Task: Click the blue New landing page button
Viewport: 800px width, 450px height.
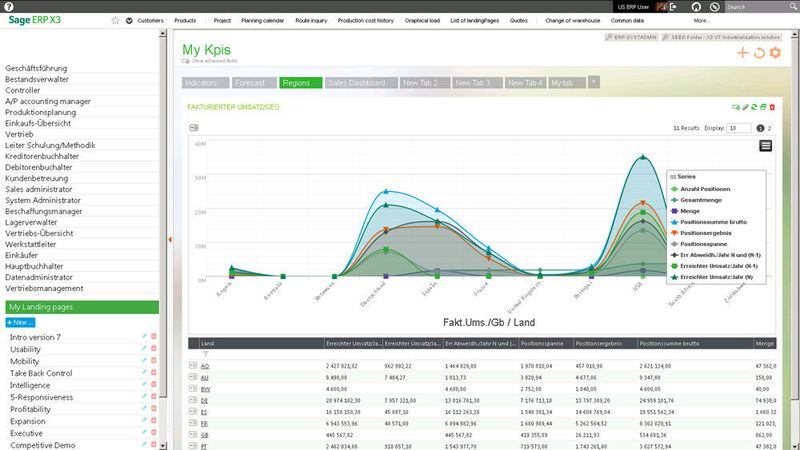Action: coord(20,322)
